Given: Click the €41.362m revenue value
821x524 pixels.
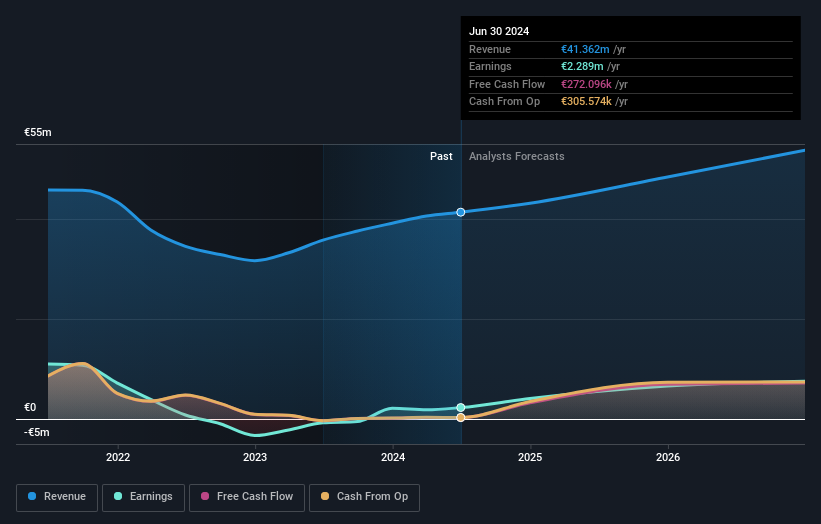Looking at the screenshot, I should (585, 49).
